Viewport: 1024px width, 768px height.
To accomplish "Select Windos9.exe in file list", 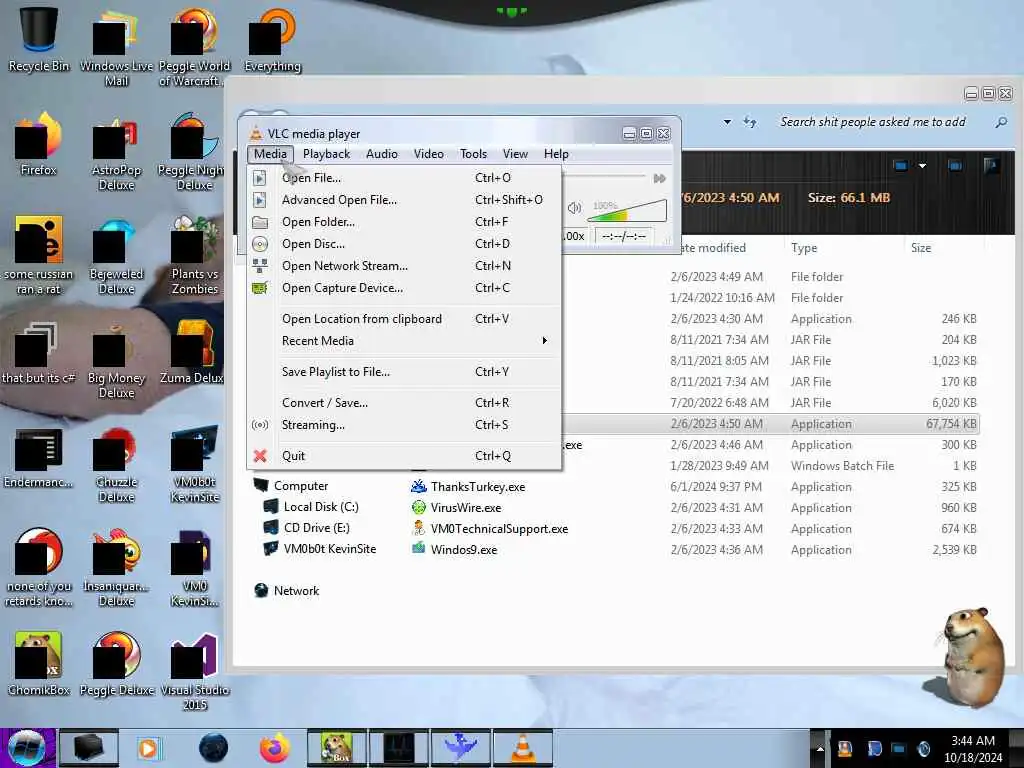I will [464, 550].
